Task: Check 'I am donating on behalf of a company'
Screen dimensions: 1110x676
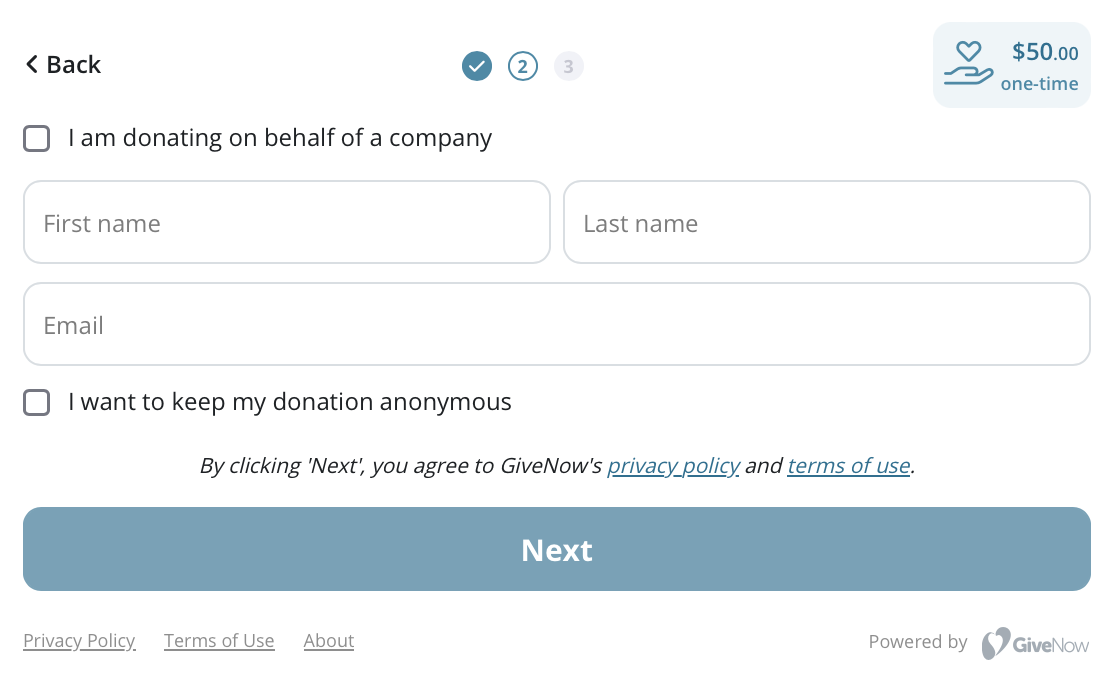Action: [x=36, y=138]
